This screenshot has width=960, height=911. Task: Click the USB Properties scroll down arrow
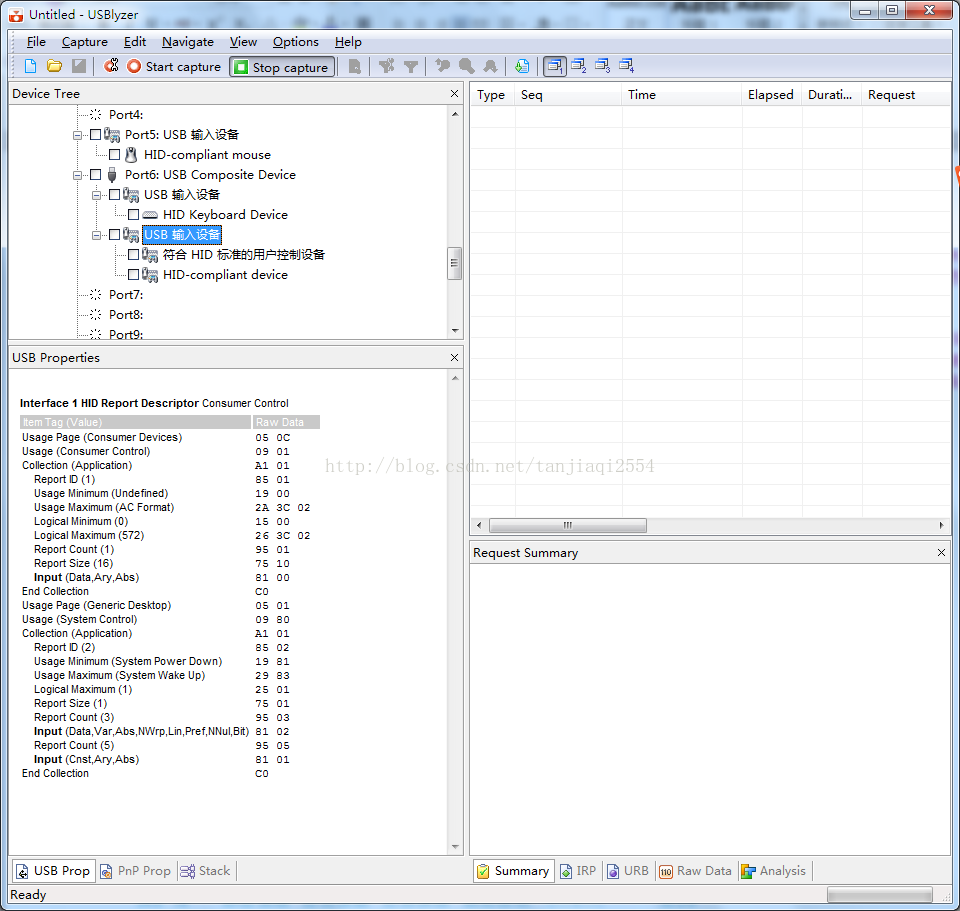click(x=455, y=847)
